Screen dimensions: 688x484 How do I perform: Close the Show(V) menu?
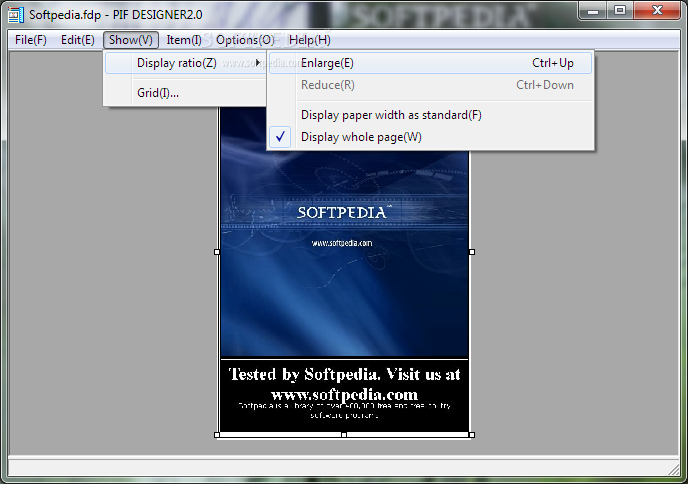tap(131, 40)
